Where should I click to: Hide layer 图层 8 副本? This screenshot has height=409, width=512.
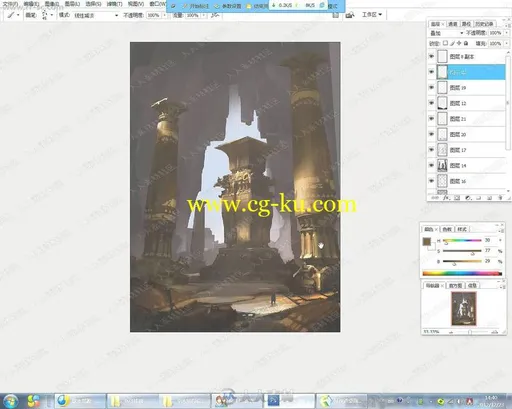pos(431,56)
